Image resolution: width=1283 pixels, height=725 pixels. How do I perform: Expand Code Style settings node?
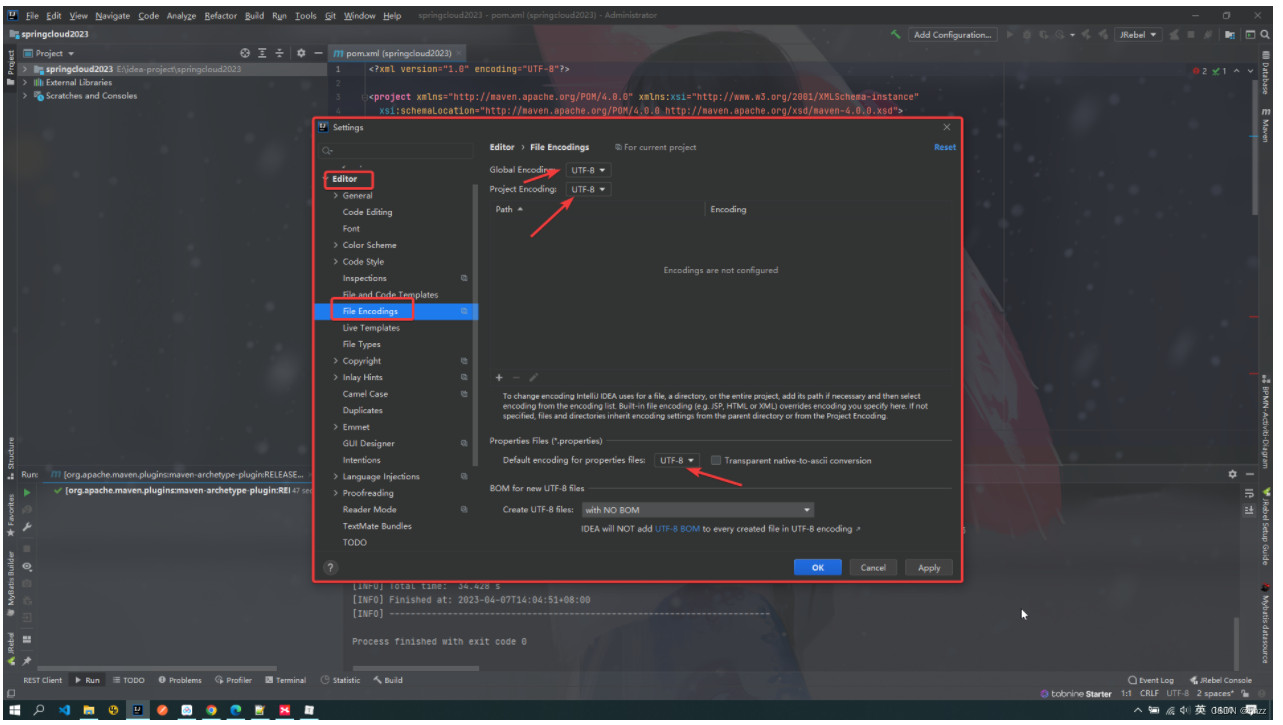tap(335, 262)
